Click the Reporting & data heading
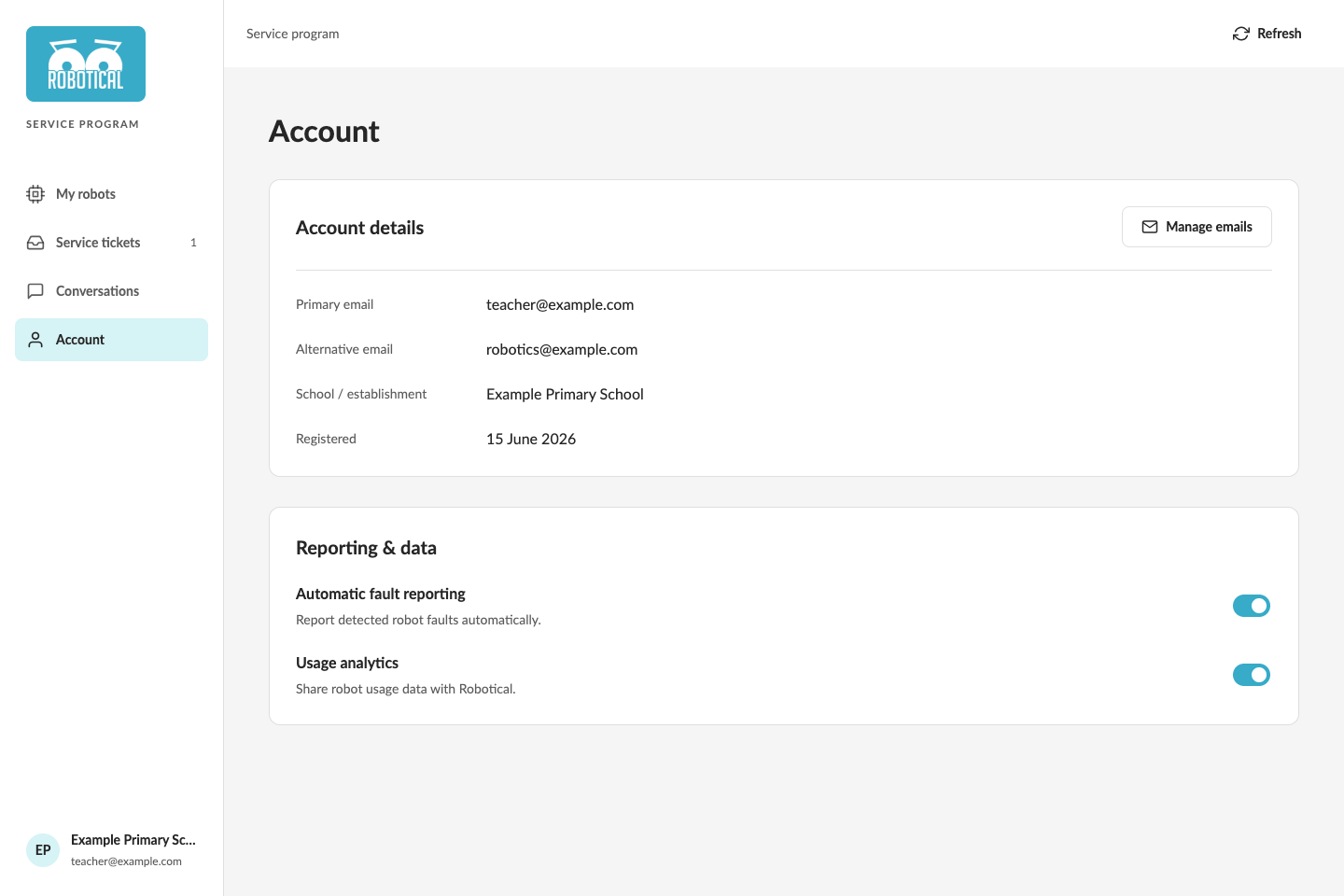 point(366,548)
